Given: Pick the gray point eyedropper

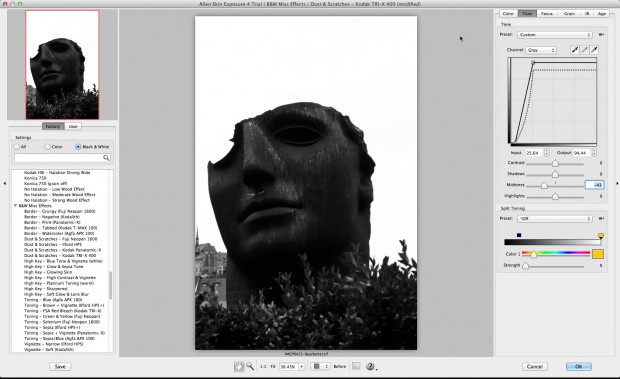Looking at the screenshot, I should (584, 50).
